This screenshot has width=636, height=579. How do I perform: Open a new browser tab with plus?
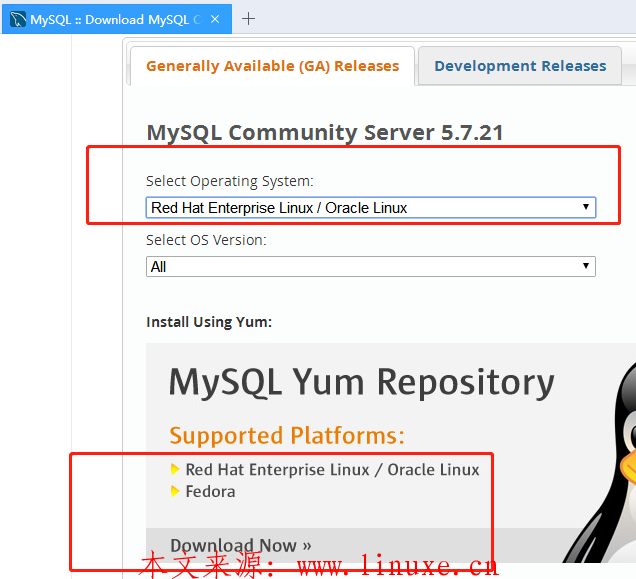tap(248, 19)
